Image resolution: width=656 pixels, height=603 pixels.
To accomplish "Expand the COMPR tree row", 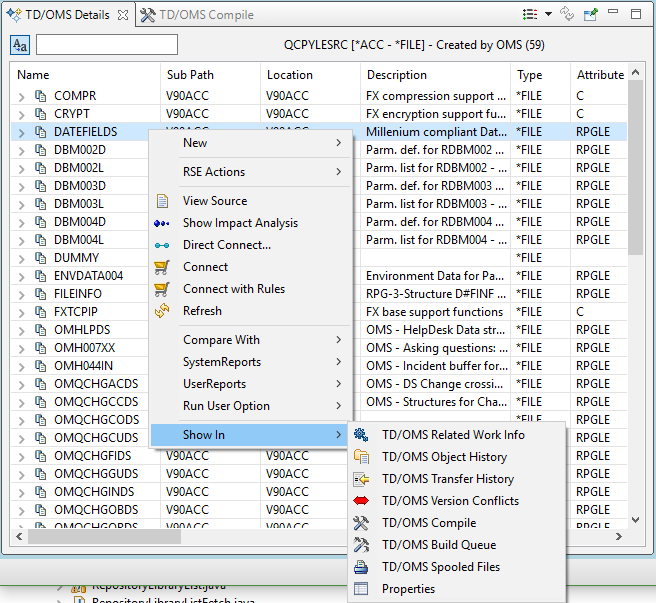I will click(x=22, y=96).
